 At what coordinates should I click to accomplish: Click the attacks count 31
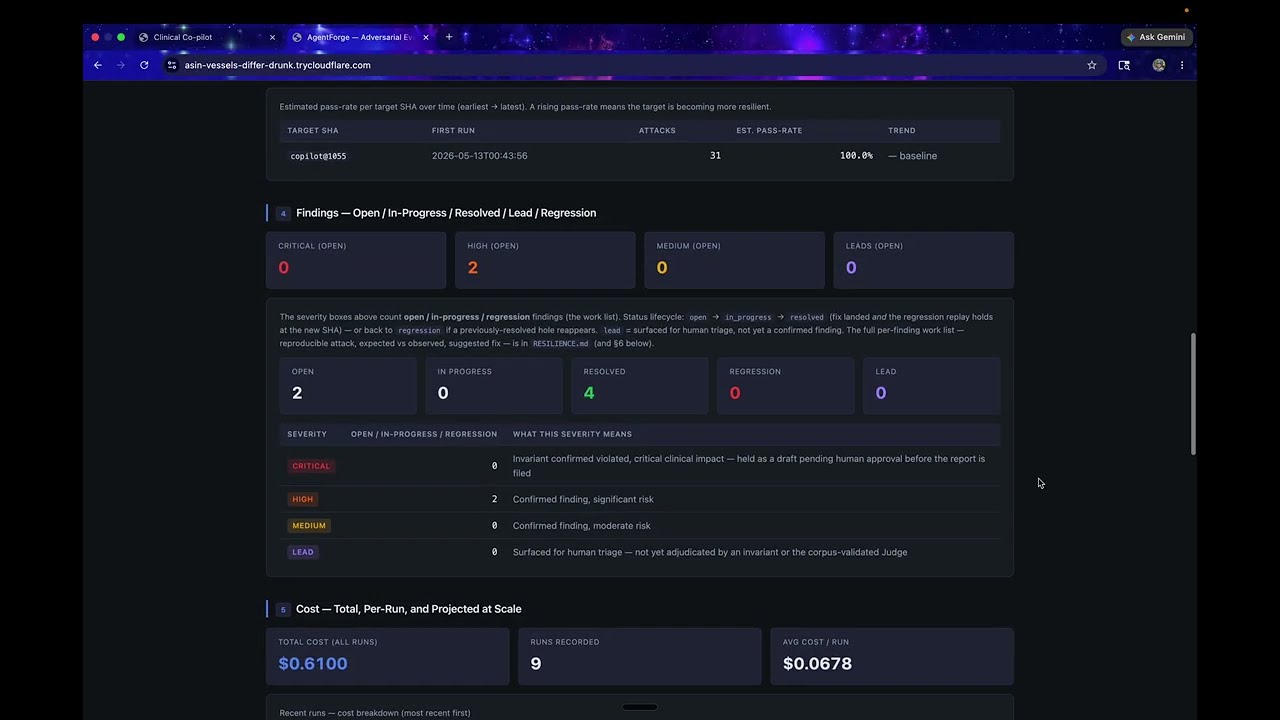pos(715,156)
